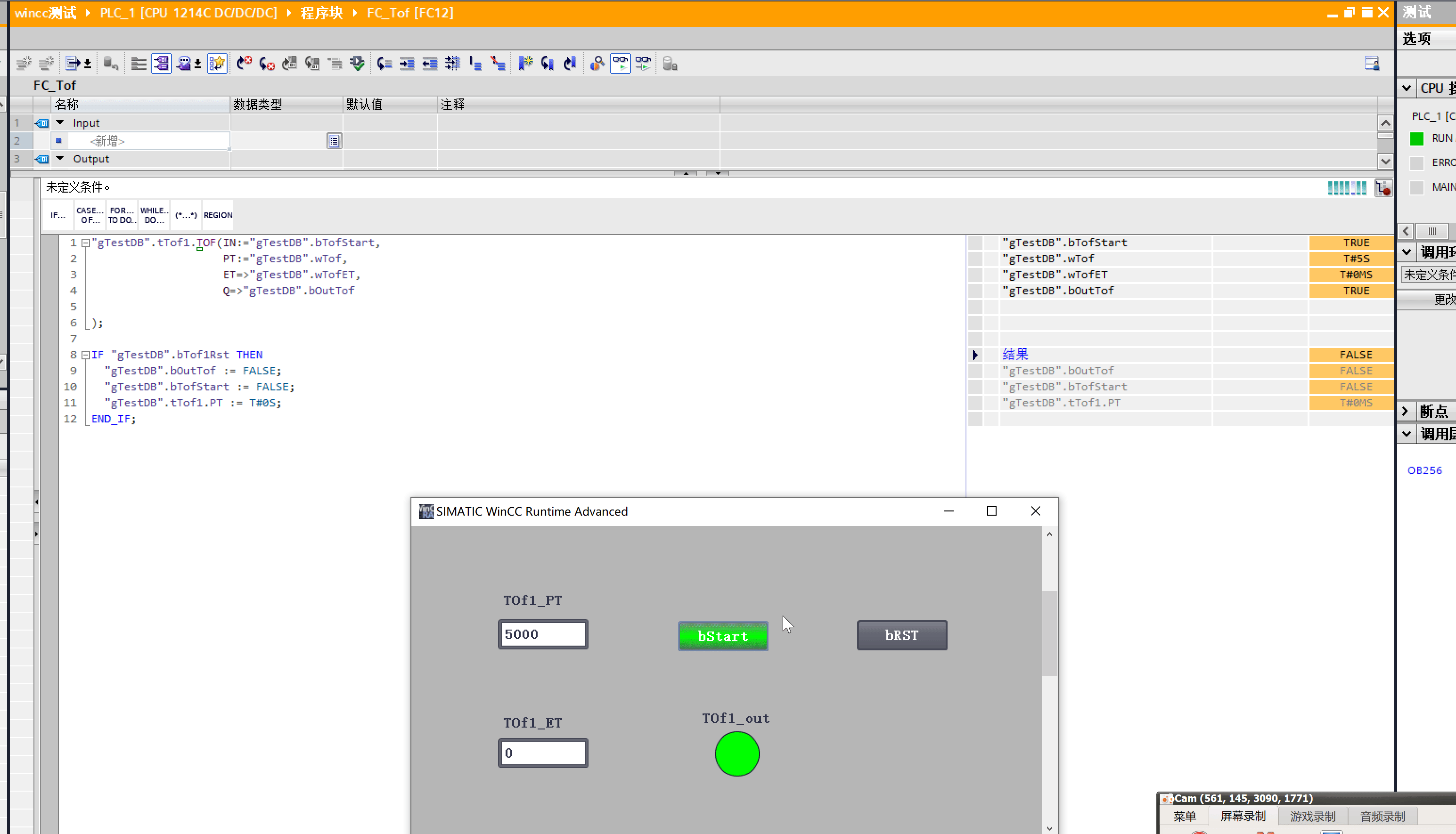This screenshot has width=1456, height=834.
Task: Click the compile check icon with green checkmark
Action: (x=358, y=64)
